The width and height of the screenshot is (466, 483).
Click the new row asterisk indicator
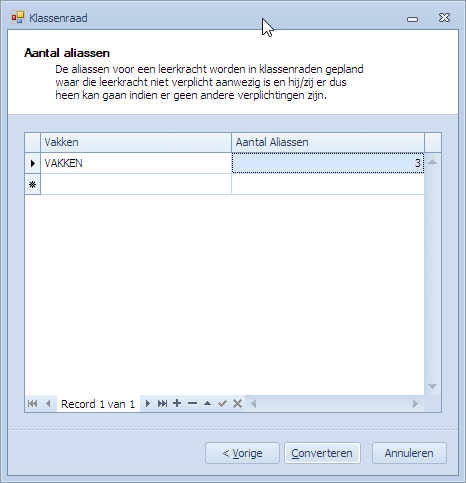point(32,184)
